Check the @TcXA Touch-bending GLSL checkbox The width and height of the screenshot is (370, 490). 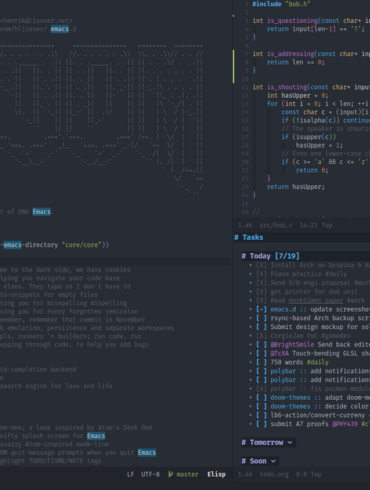click(x=262, y=353)
